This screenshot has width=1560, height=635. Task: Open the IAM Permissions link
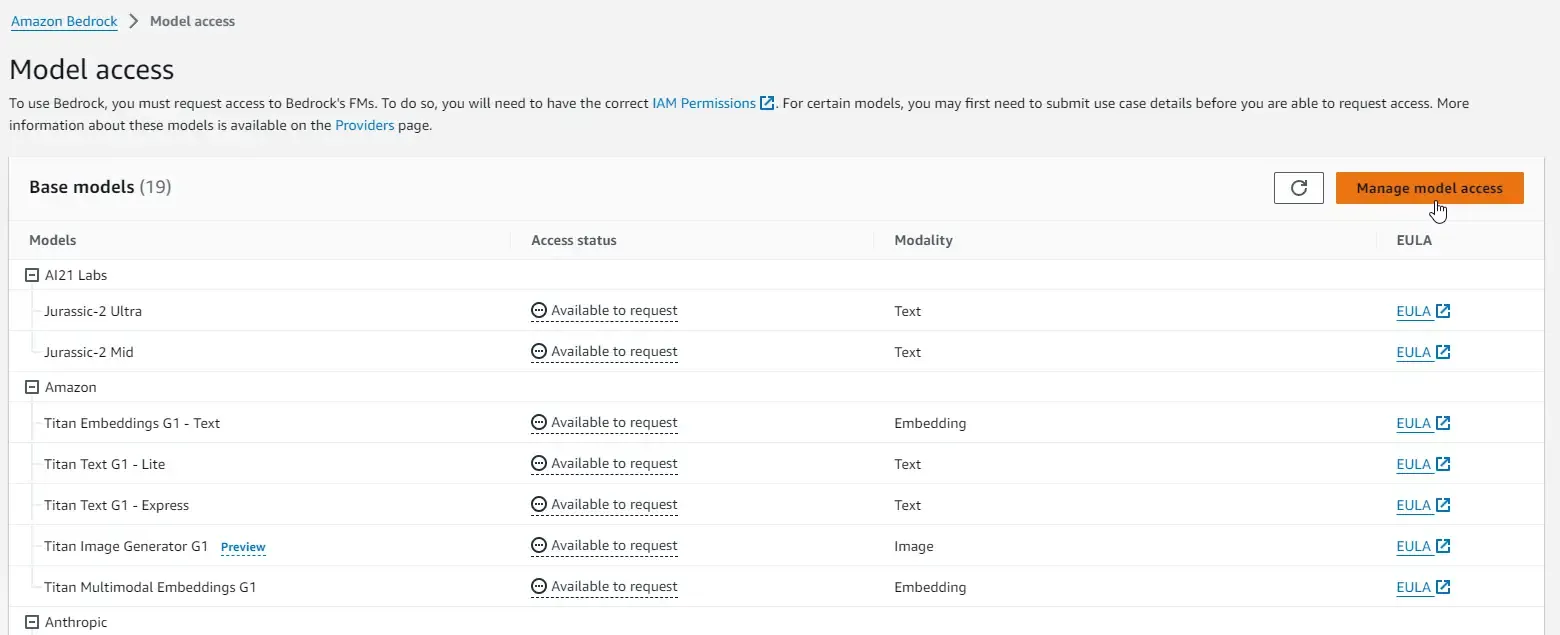703,103
